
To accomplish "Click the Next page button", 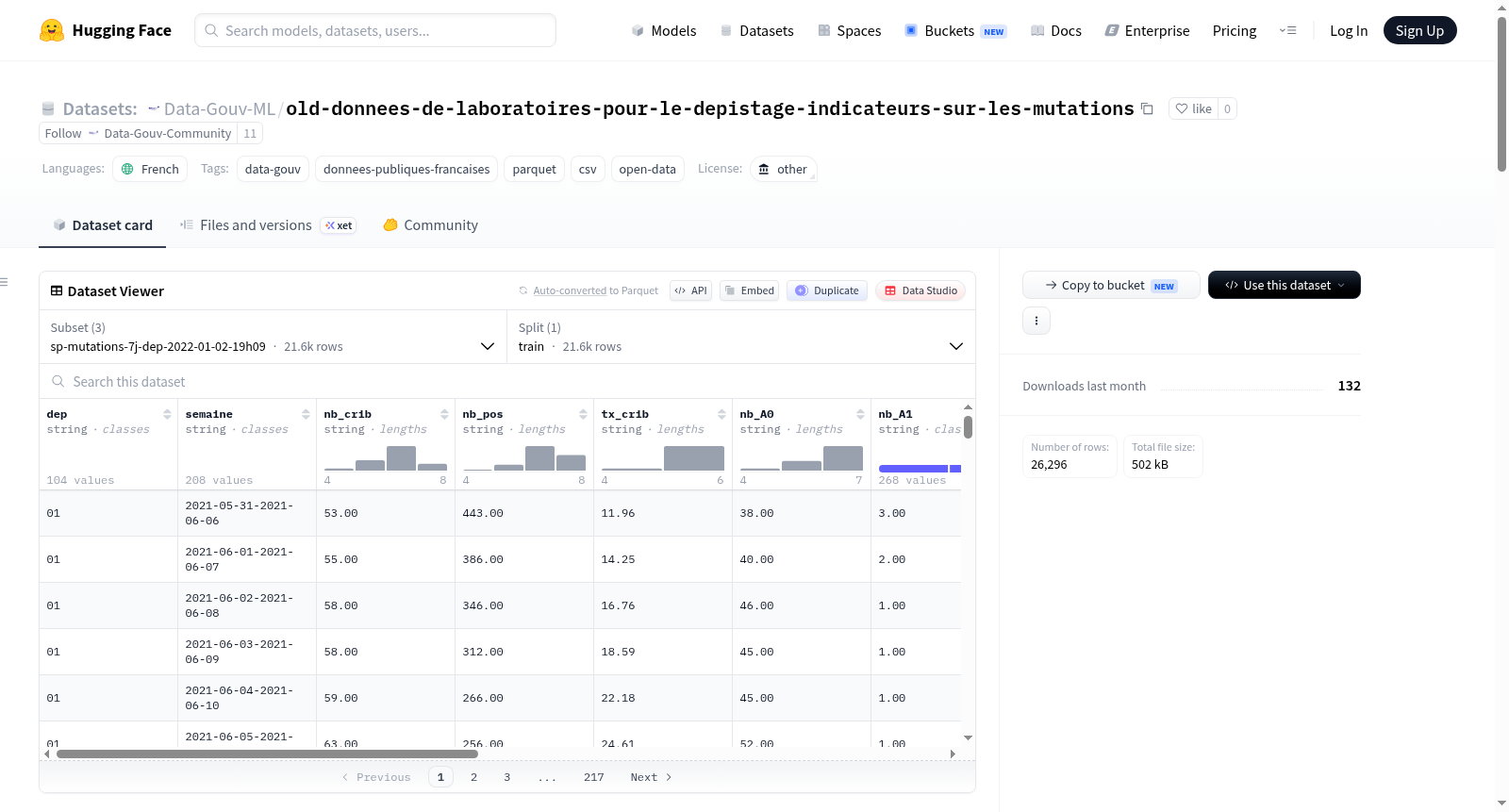I will click(x=651, y=777).
